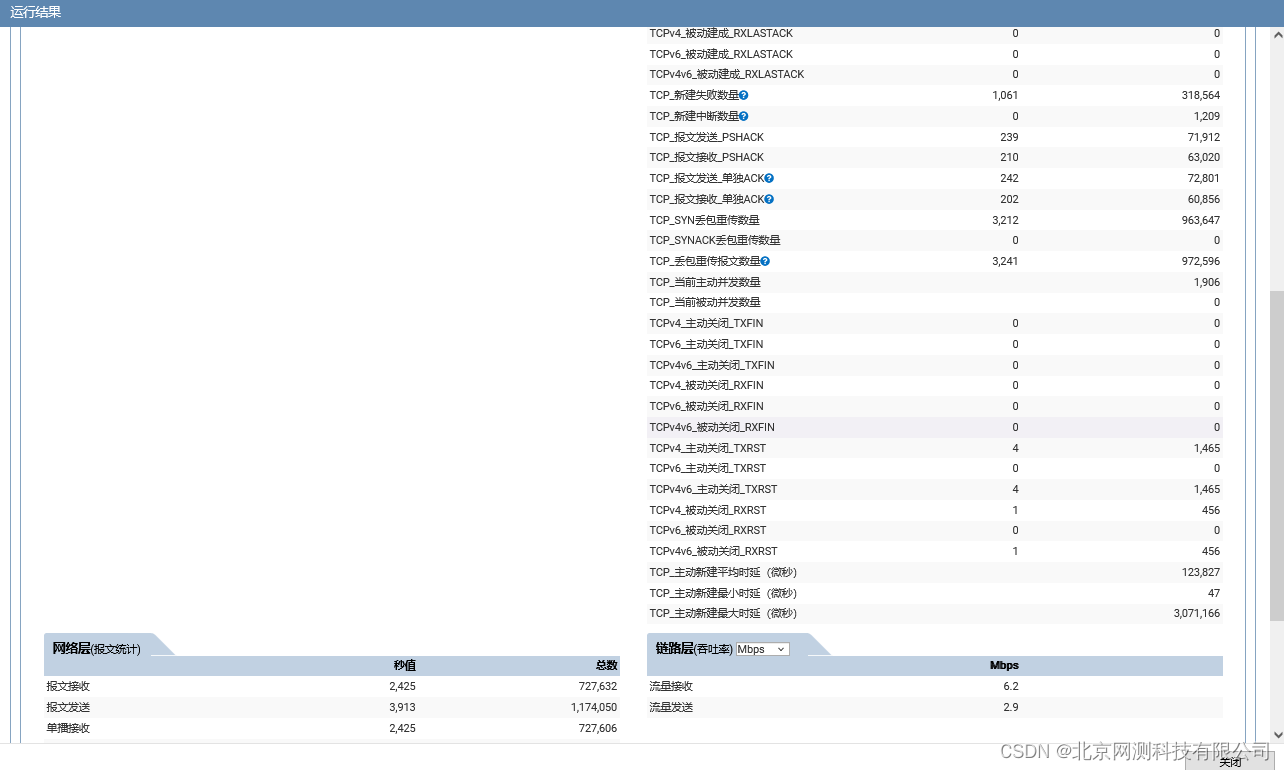Click the 318,564 total value
1284x770 pixels.
[x=1200, y=95]
